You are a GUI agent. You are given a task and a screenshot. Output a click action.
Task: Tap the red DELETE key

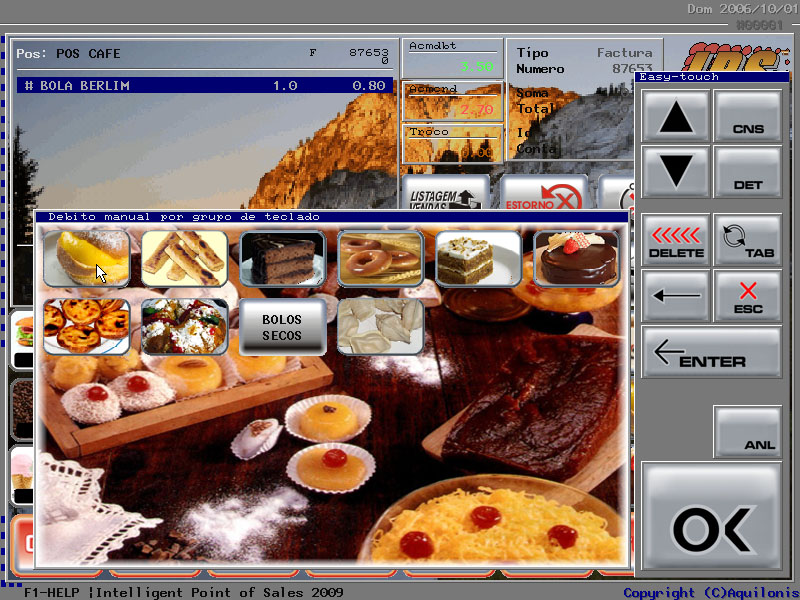pyautogui.click(x=676, y=242)
